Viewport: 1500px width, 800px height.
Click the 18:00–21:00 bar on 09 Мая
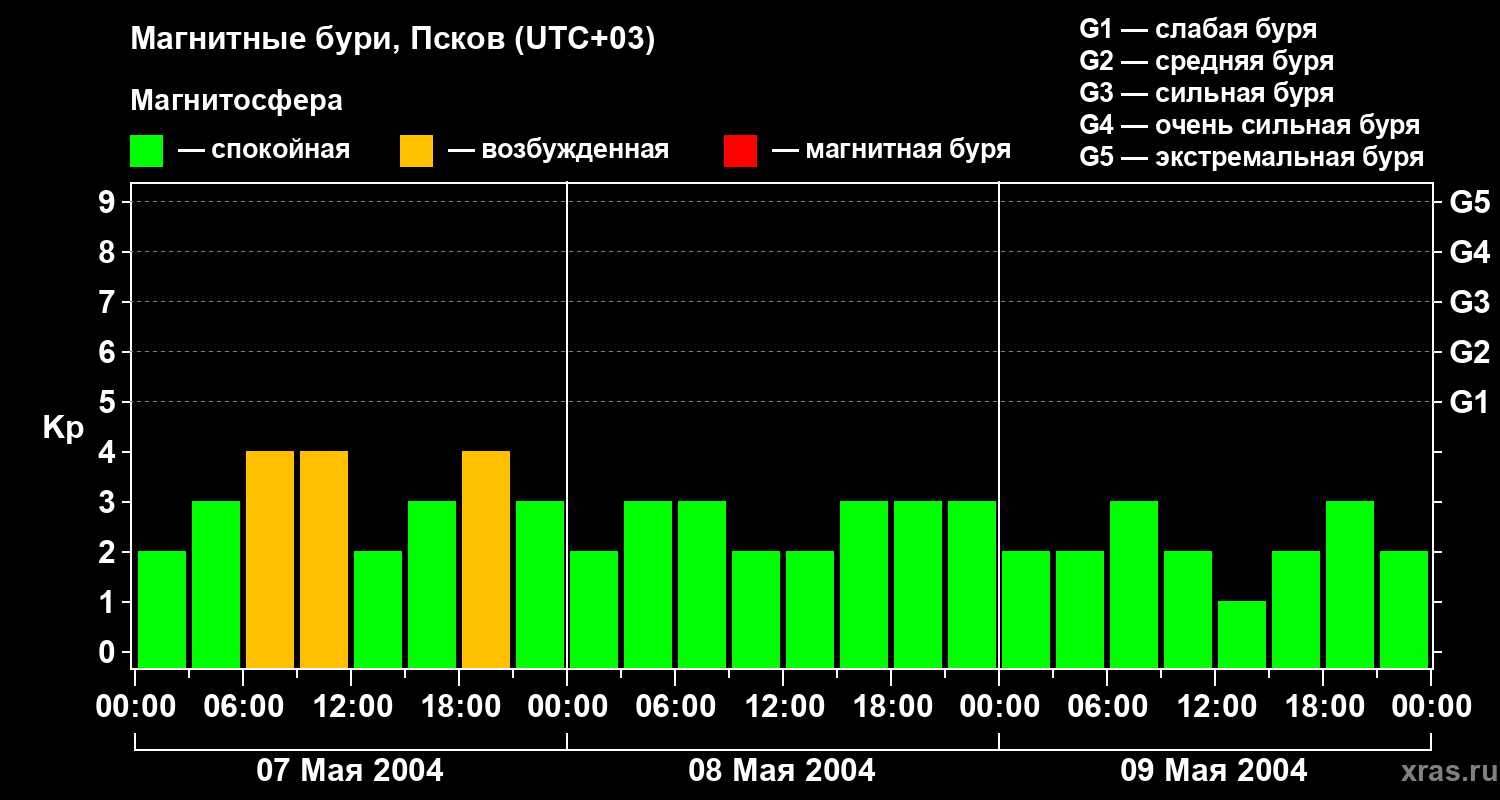(1350, 584)
